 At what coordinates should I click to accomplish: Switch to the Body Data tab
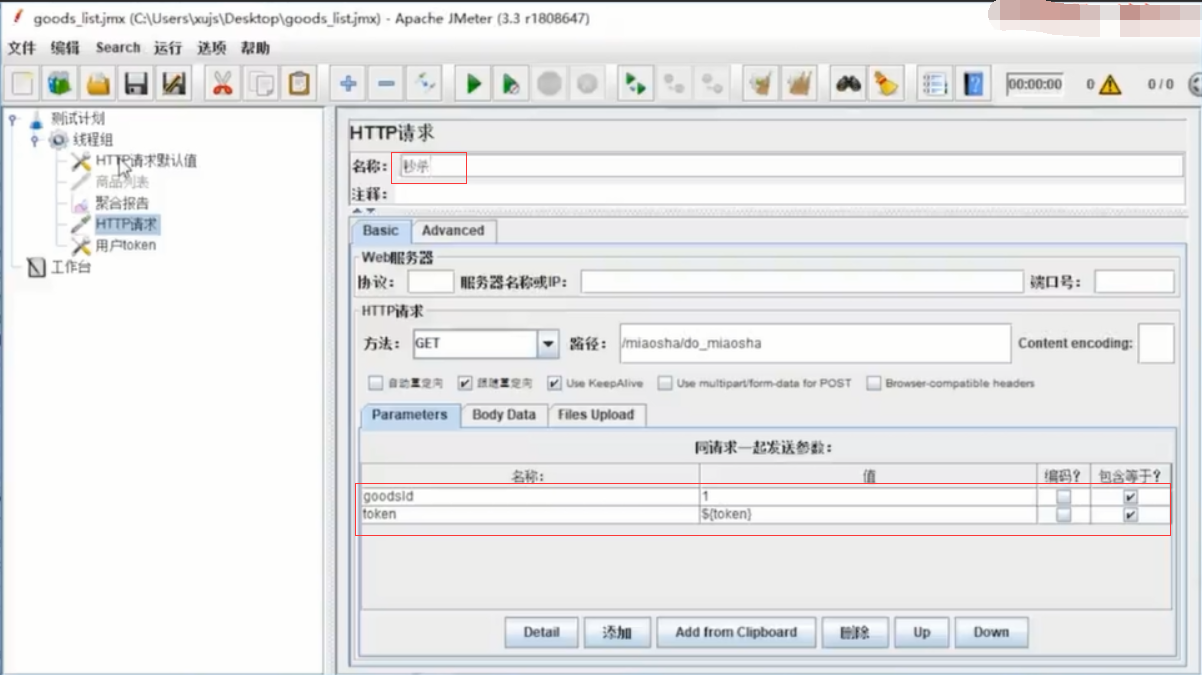coord(504,414)
